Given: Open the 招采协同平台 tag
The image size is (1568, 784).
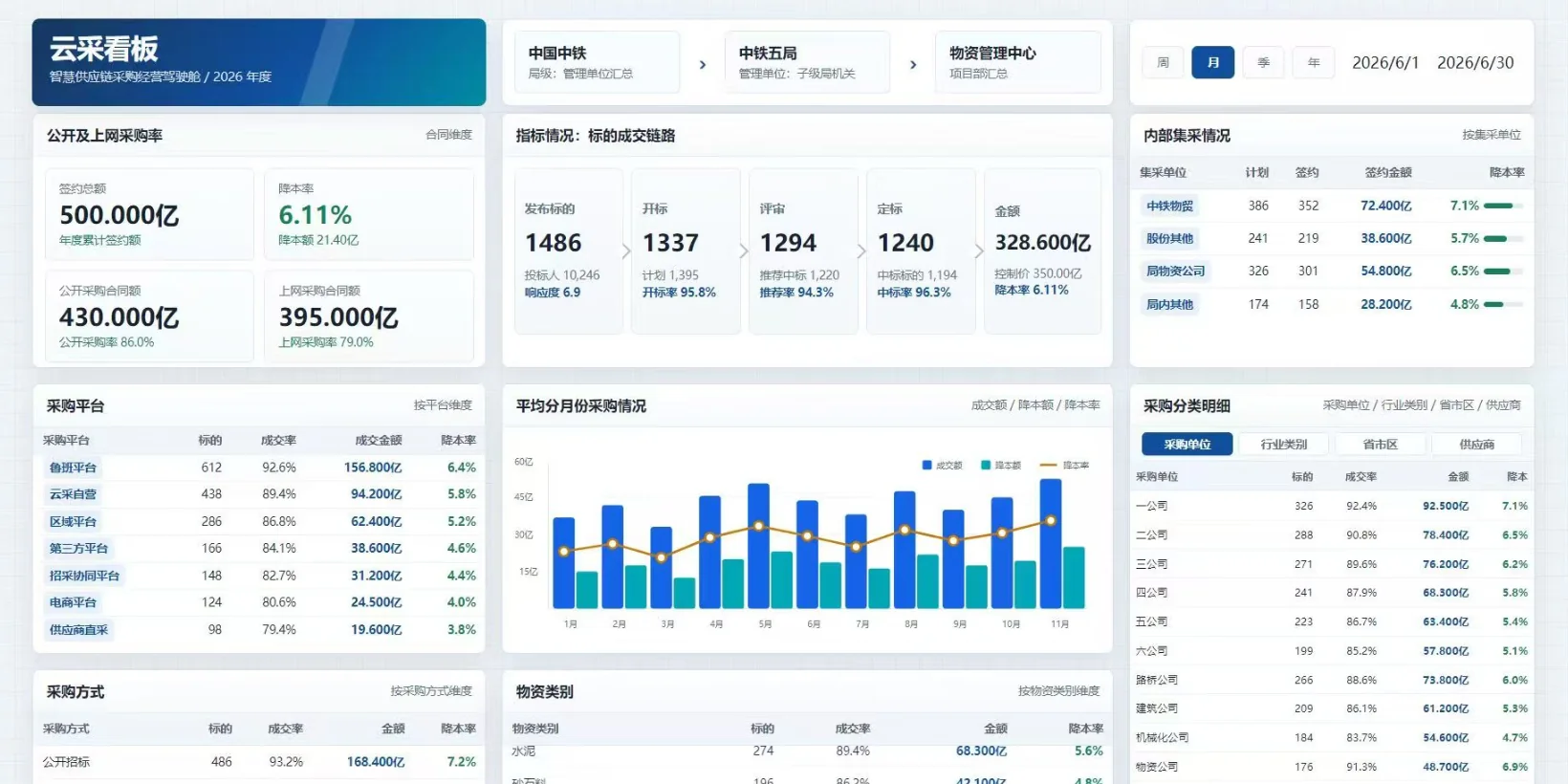Looking at the screenshot, I should click(x=84, y=576).
